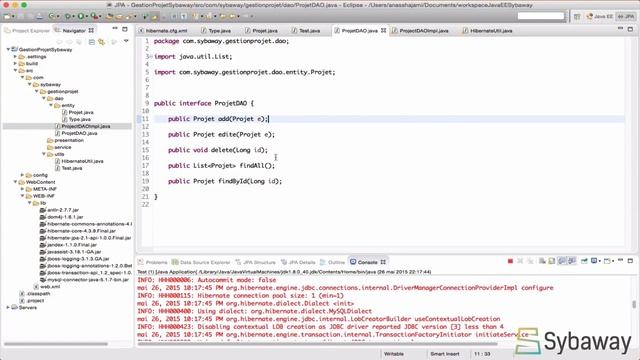Viewport: 640px width, 360px height.
Task: Minimize the Console panel
Action: (x=620, y=260)
